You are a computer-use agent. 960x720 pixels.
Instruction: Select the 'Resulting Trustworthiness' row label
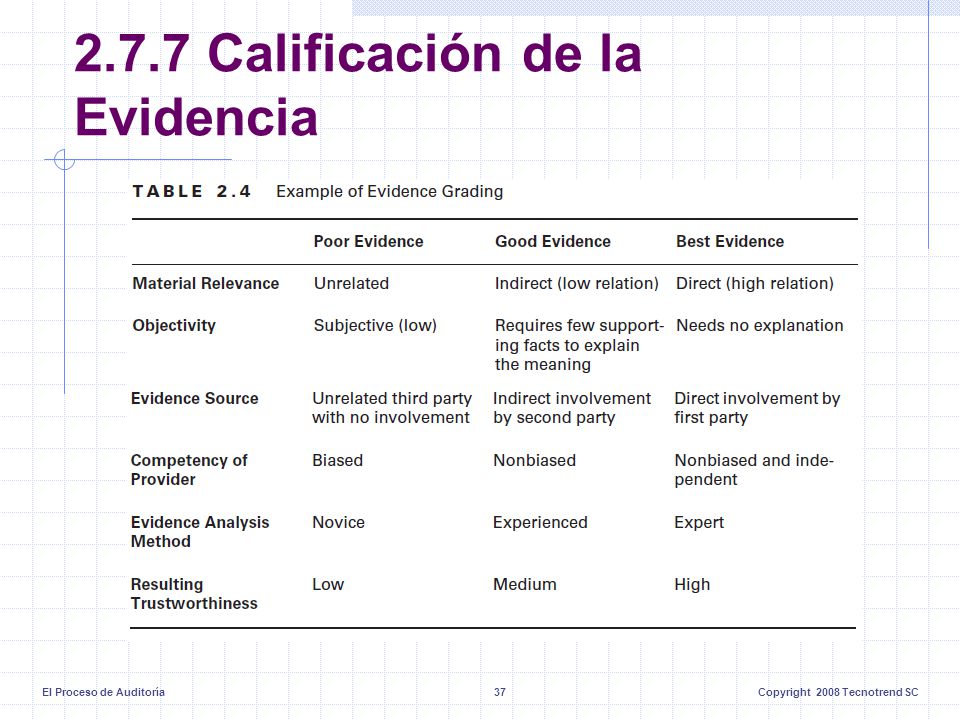click(x=194, y=594)
